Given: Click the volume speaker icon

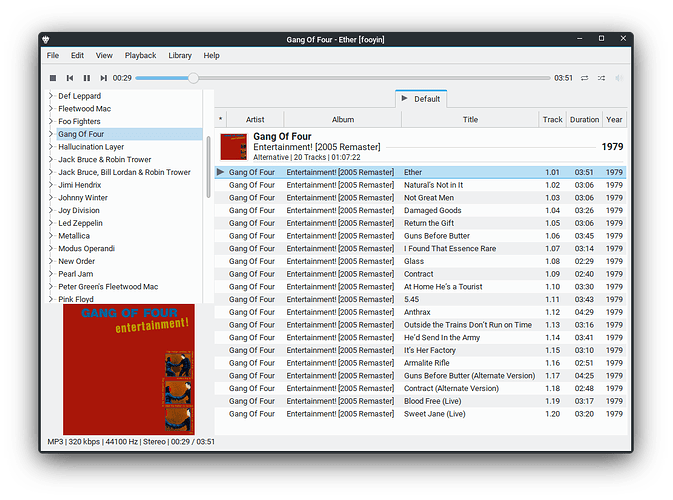Looking at the screenshot, I should coord(618,78).
